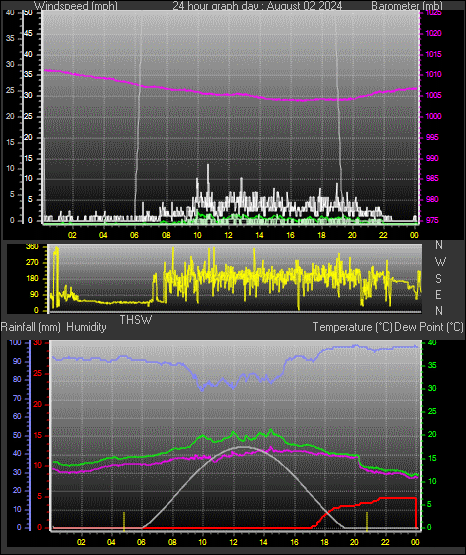Image resolution: width=466 pixels, height=555 pixels.
Task: Click the "Temperature (°C)" label
Action: (352, 327)
